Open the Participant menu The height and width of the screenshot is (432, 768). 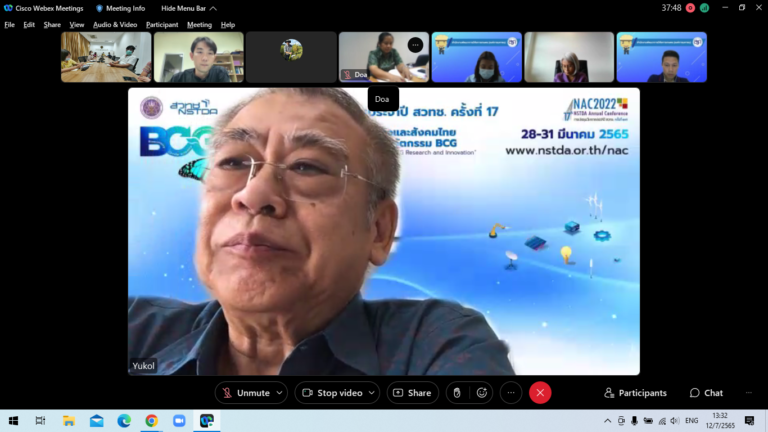162,24
